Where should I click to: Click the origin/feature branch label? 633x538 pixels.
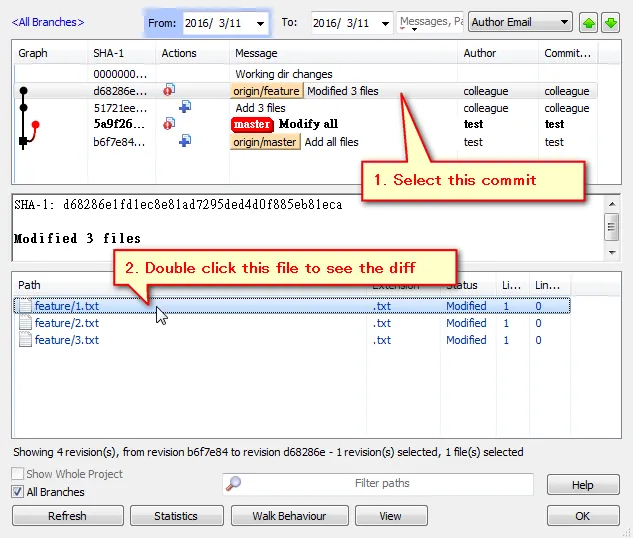(266, 91)
